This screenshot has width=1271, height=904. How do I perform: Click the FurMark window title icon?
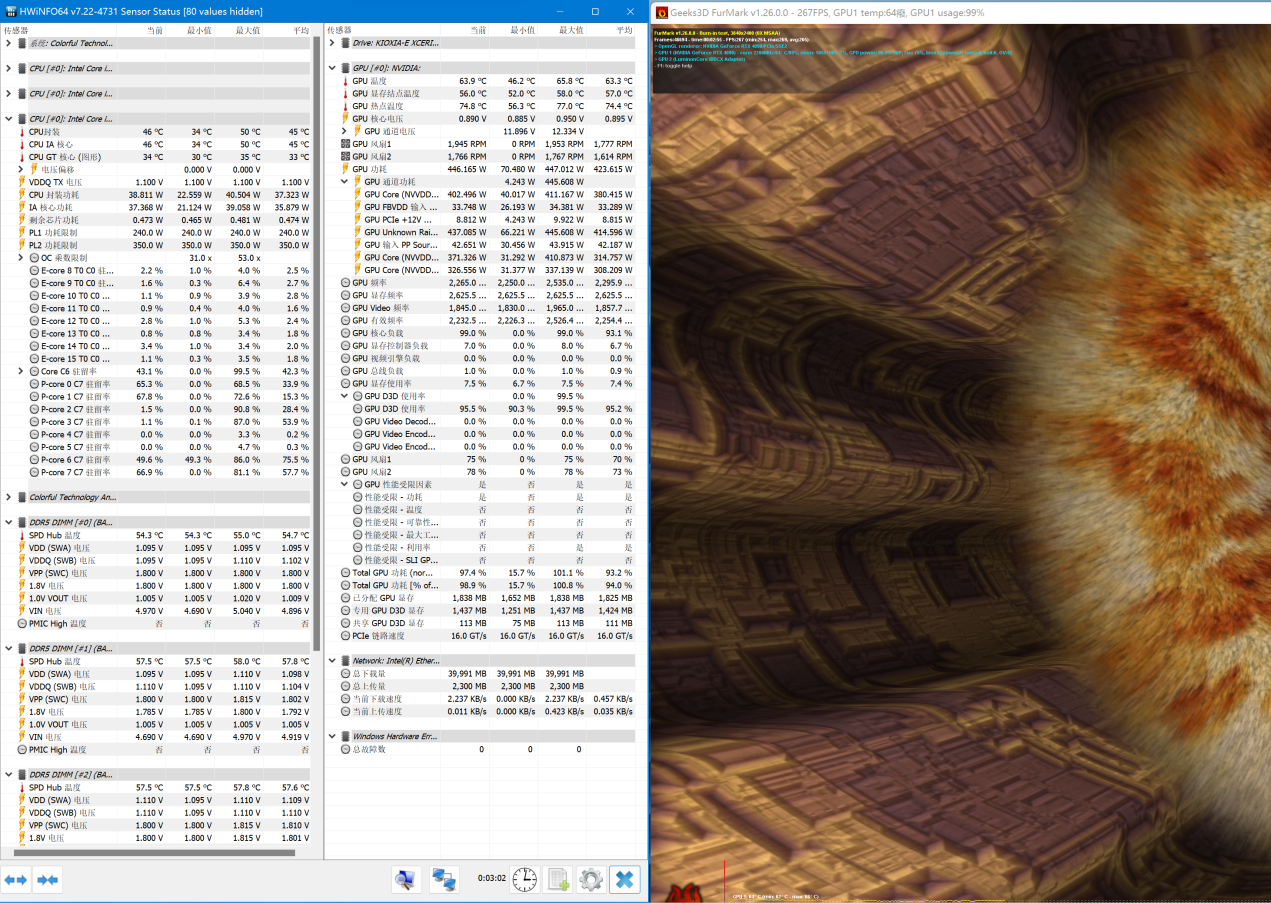pyautogui.click(x=662, y=12)
